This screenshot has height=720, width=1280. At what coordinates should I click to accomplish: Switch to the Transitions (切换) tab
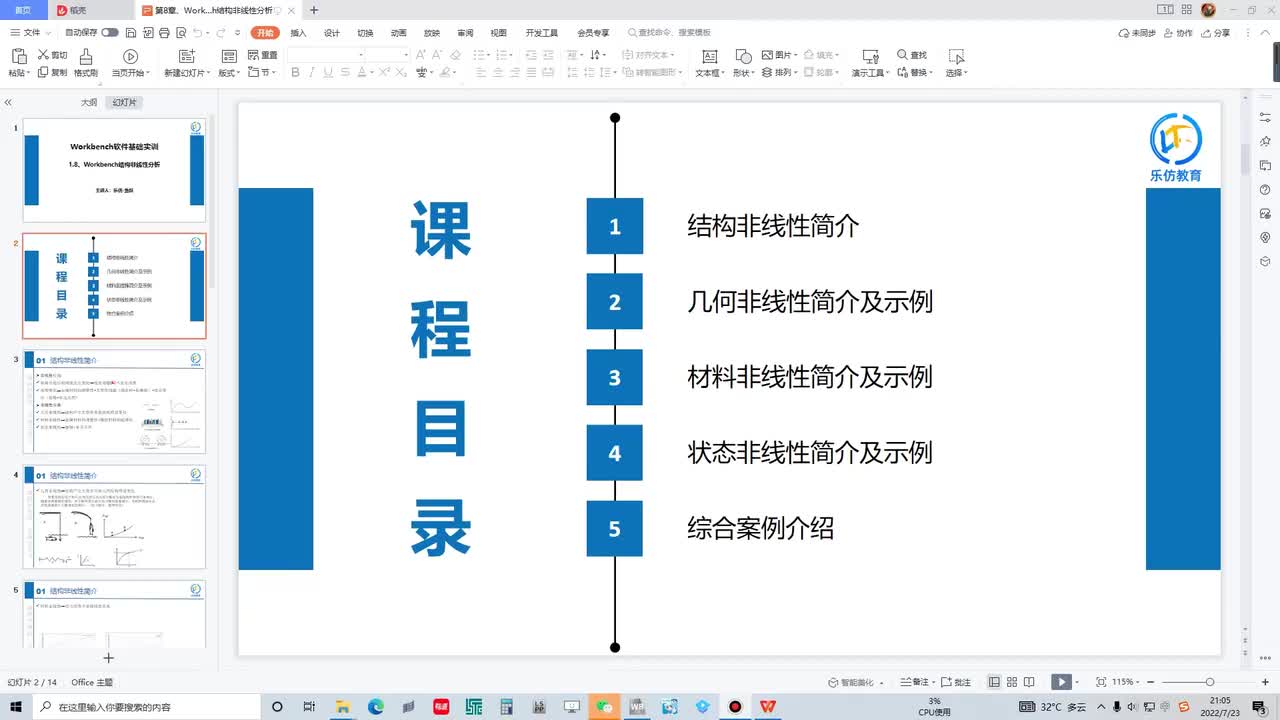coord(365,33)
